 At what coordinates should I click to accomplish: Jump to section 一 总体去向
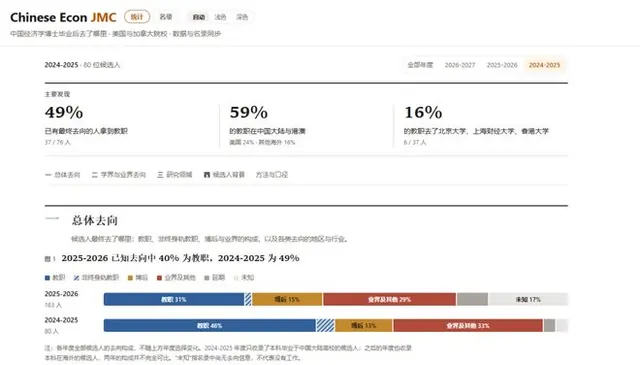(62, 175)
